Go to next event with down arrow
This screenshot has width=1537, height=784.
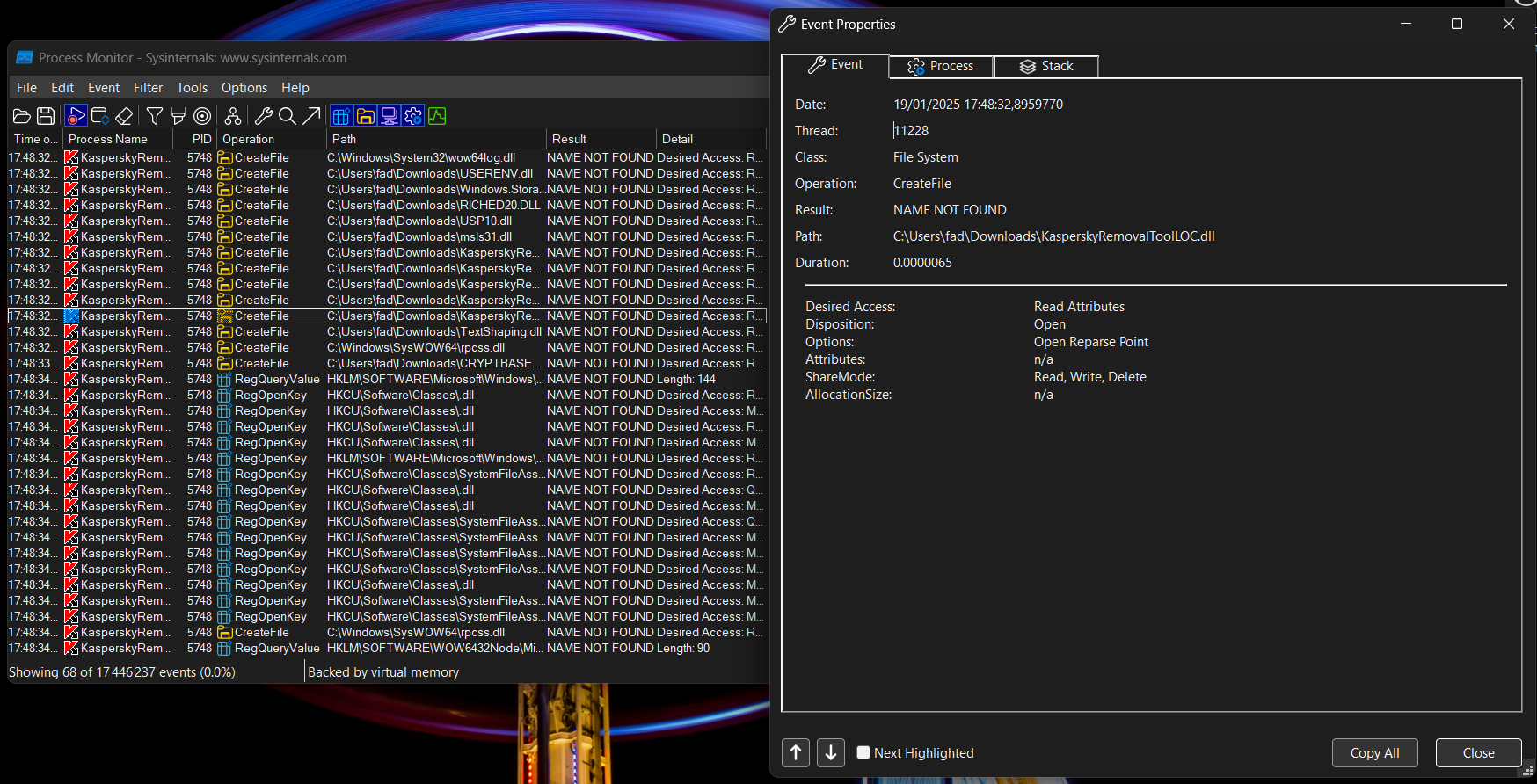[831, 752]
